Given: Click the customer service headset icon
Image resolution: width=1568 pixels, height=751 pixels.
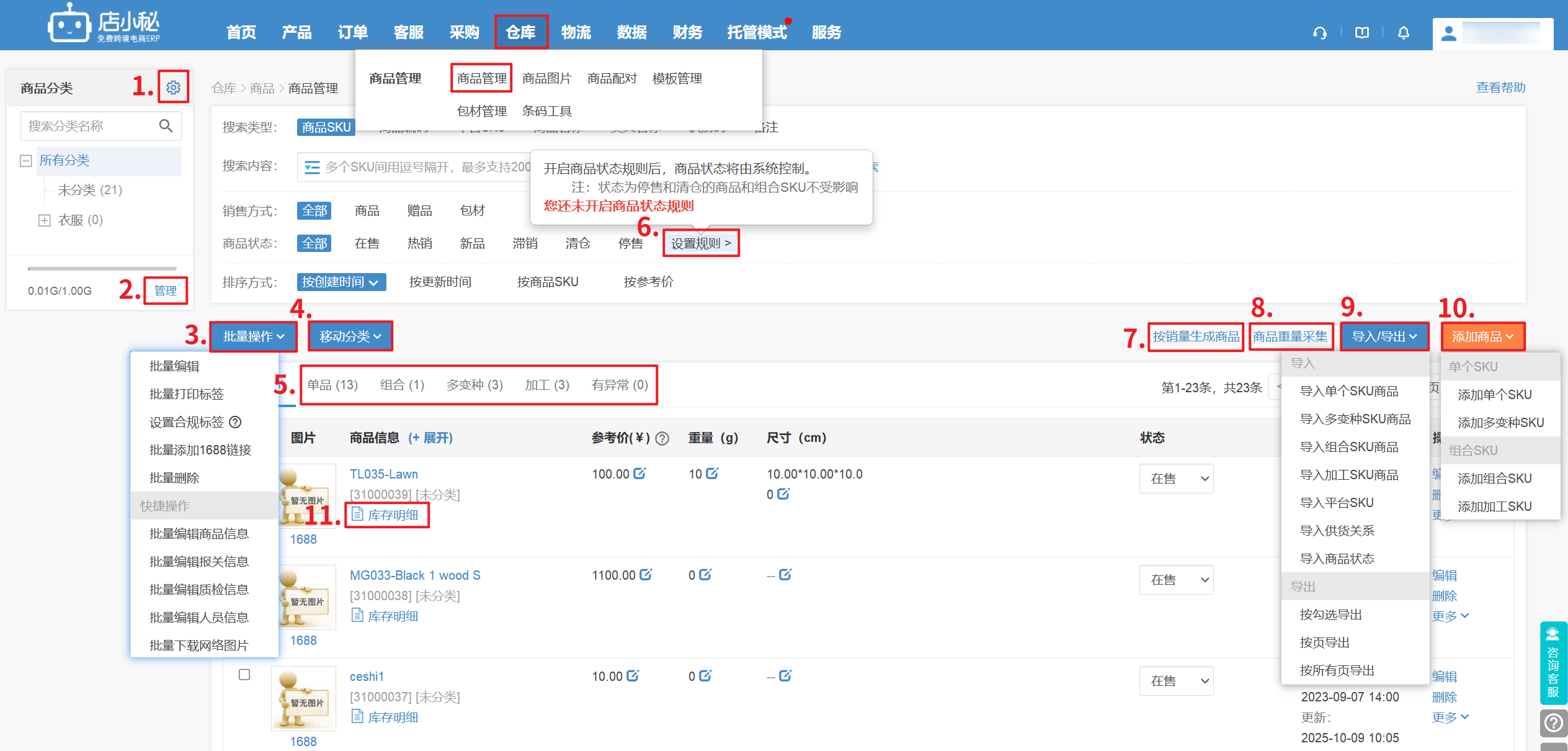Looking at the screenshot, I should [x=1319, y=33].
